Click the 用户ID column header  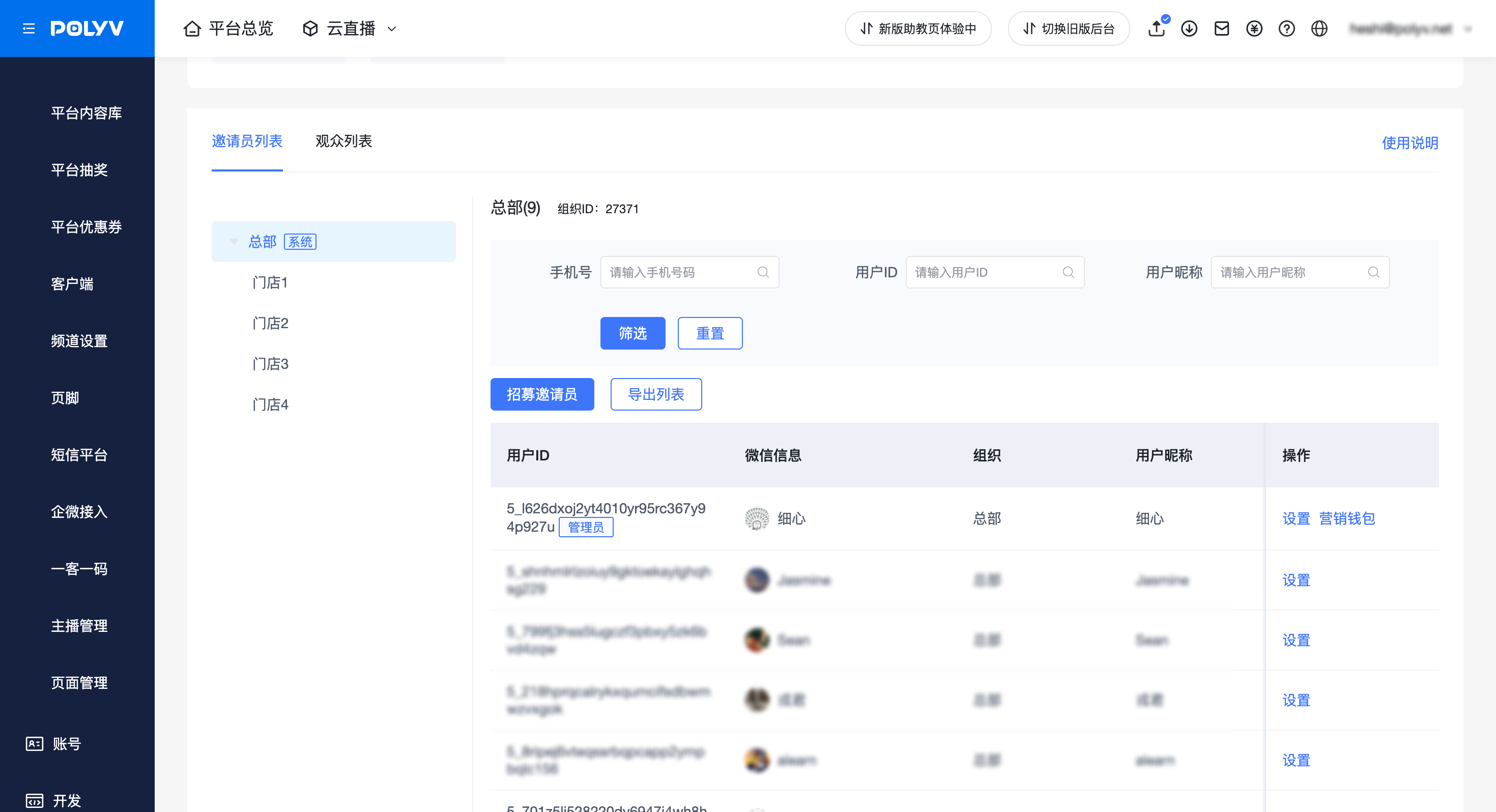[528, 455]
